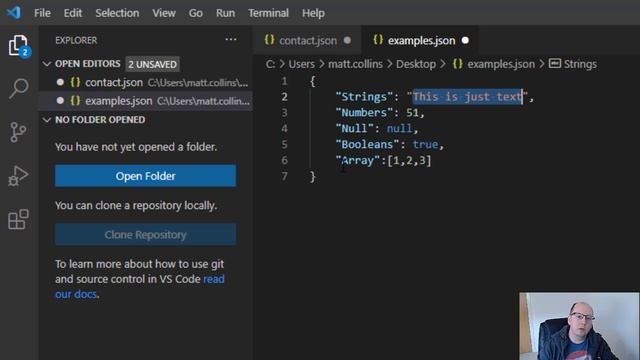
Task: Click line number 6 in gutter
Action: 284,160
